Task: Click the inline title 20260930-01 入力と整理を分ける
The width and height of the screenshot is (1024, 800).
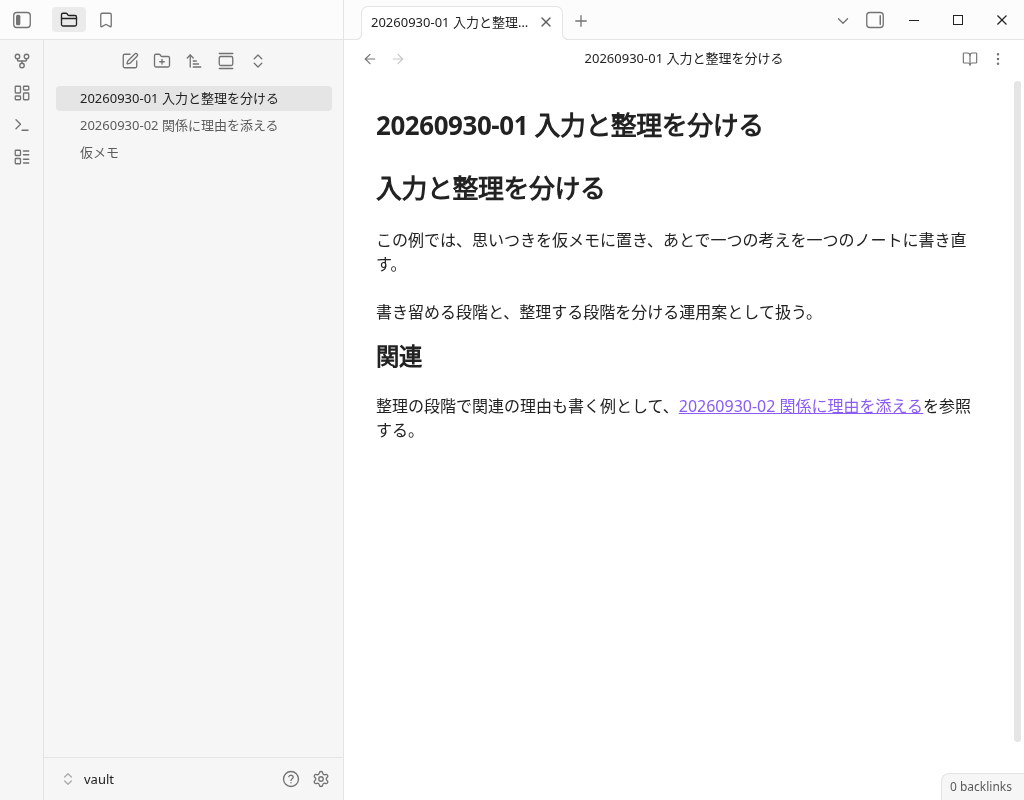Action: [569, 125]
